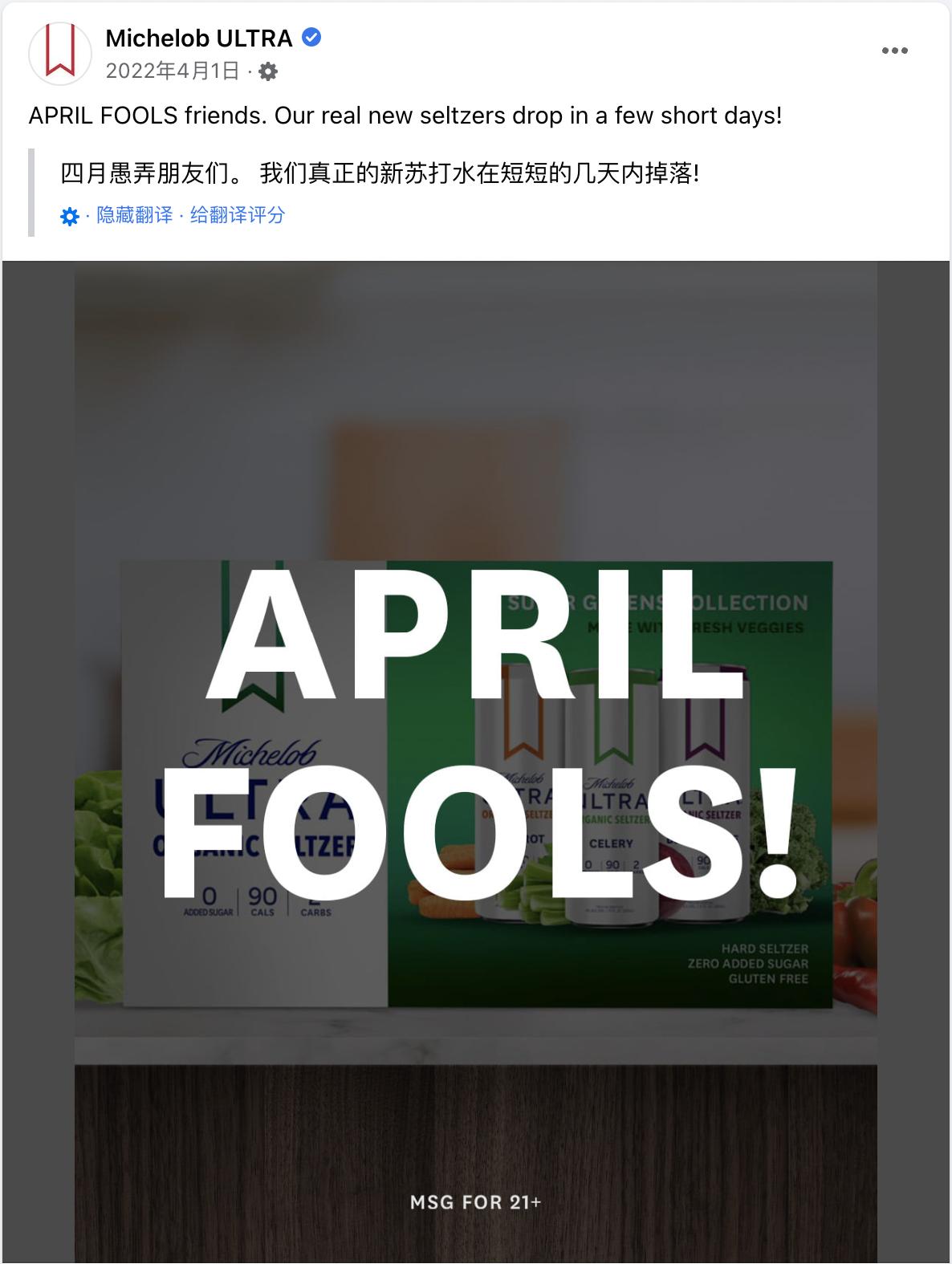Click the Michelob script logo on box

pos(250,753)
